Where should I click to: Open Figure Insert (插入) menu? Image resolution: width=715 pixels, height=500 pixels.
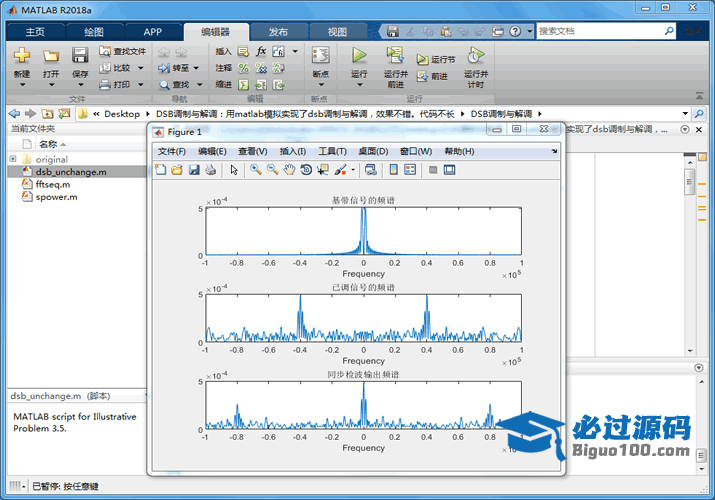(x=293, y=151)
